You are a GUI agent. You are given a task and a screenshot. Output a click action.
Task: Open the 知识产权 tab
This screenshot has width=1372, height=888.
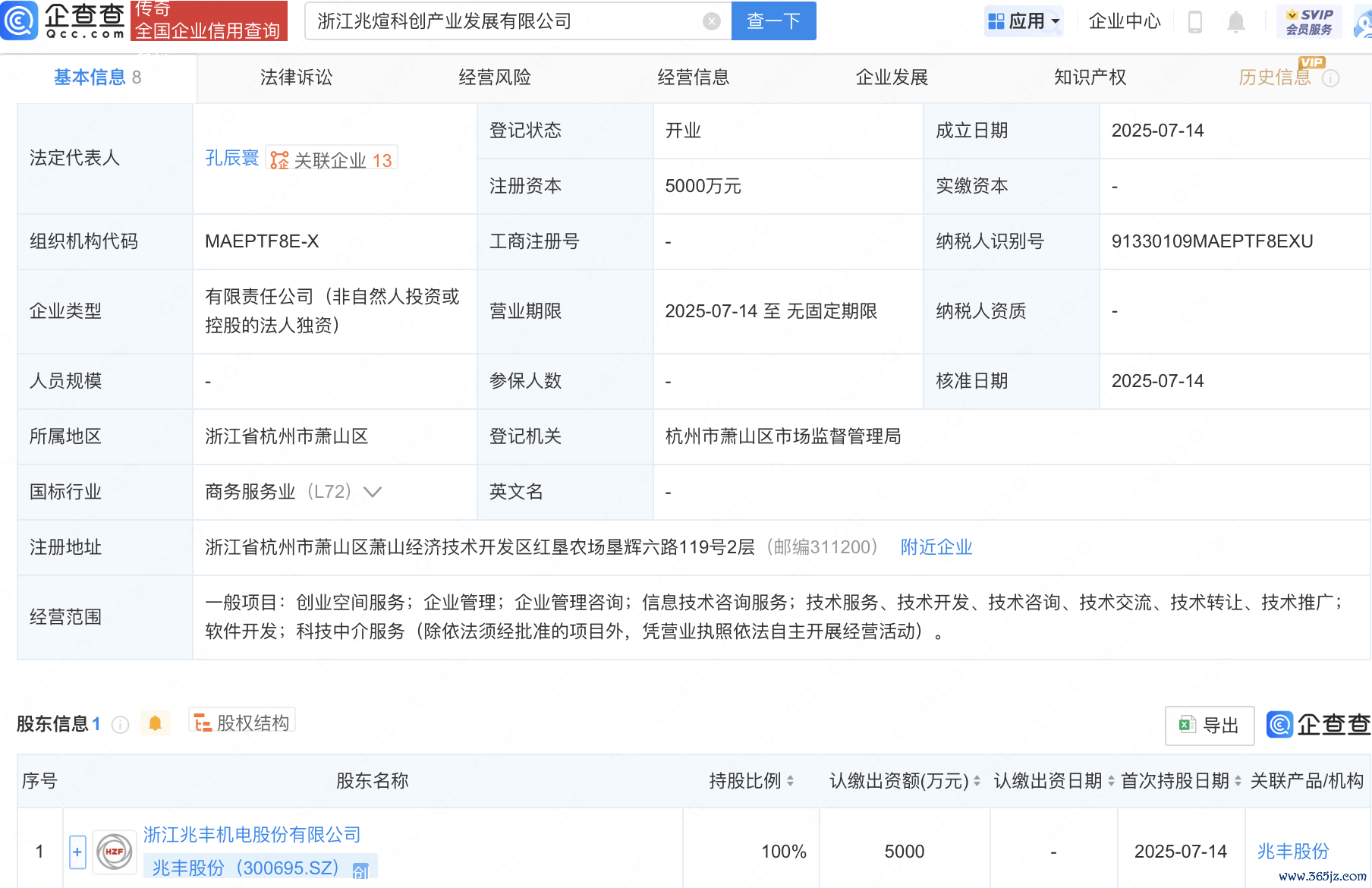[1090, 77]
